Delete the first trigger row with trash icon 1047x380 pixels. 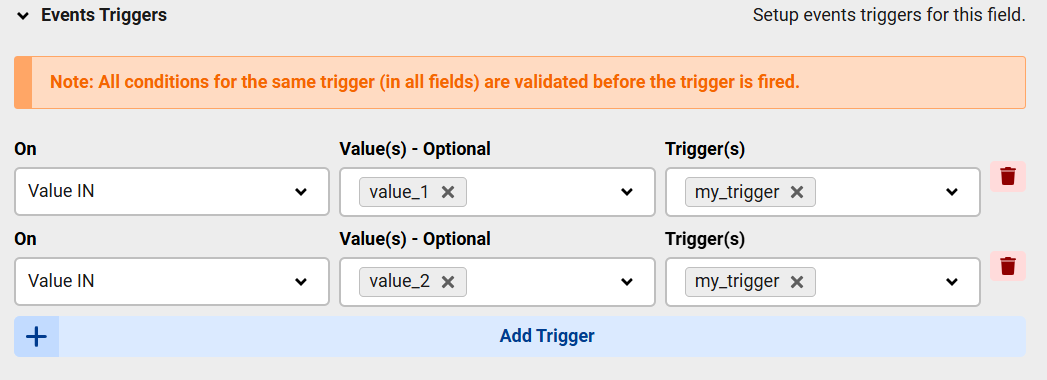pyautogui.click(x=1008, y=176)
